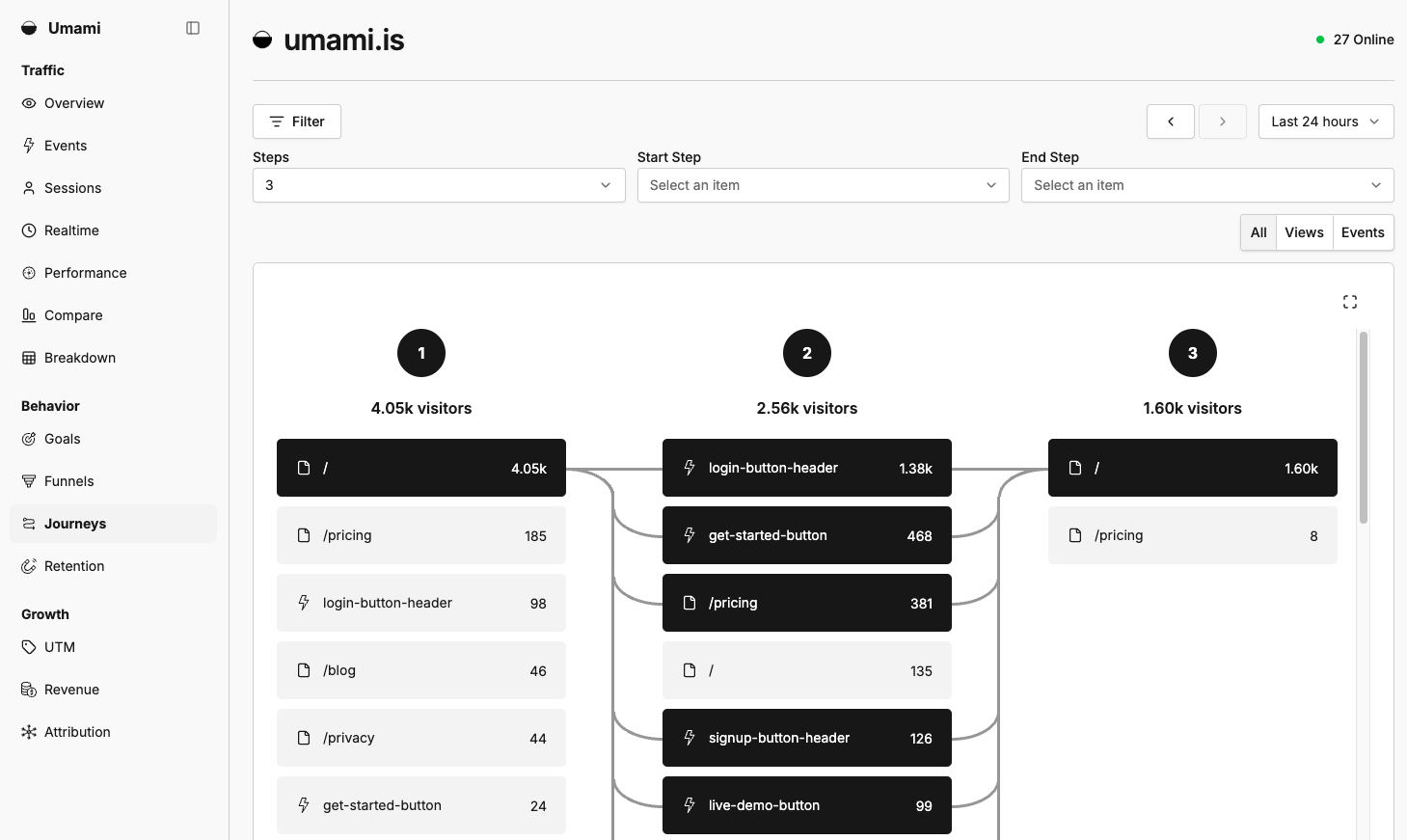Click the Umami logo in sidebar

pyautogui.click(x=29, y=28)
